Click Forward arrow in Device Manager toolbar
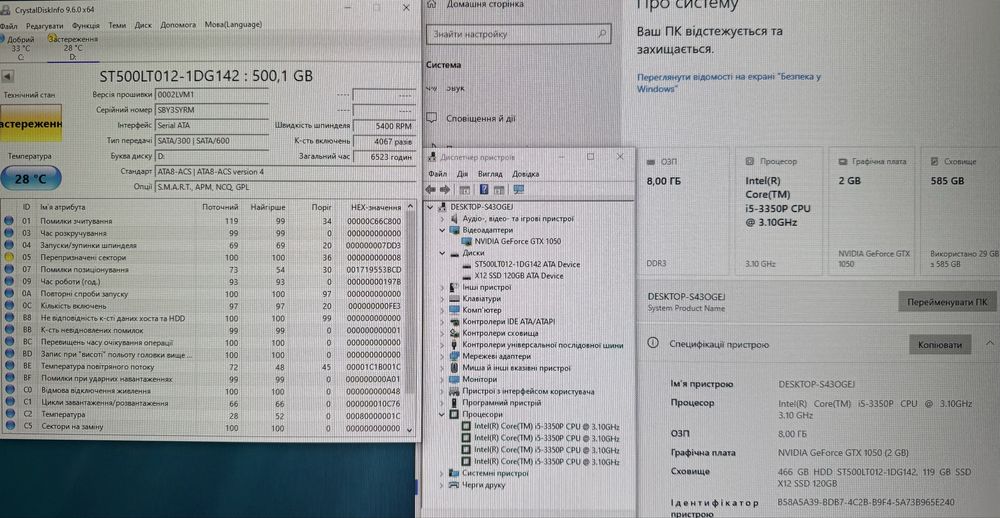 [x=445, y=190]
